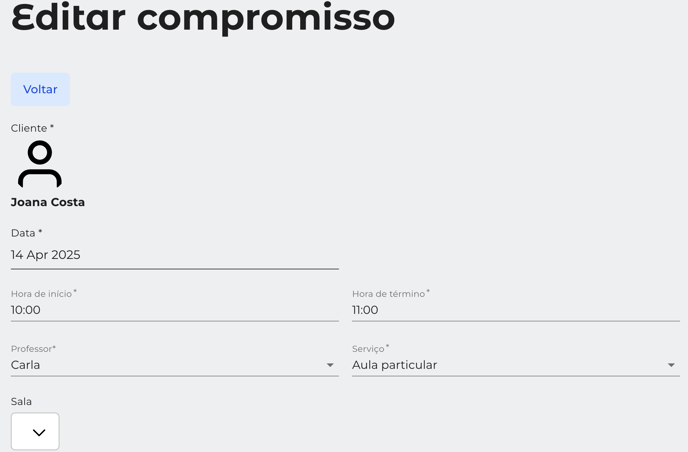Click the client avatar person icon
Viewport: 688px width, 452px height.
click(40, 164)
